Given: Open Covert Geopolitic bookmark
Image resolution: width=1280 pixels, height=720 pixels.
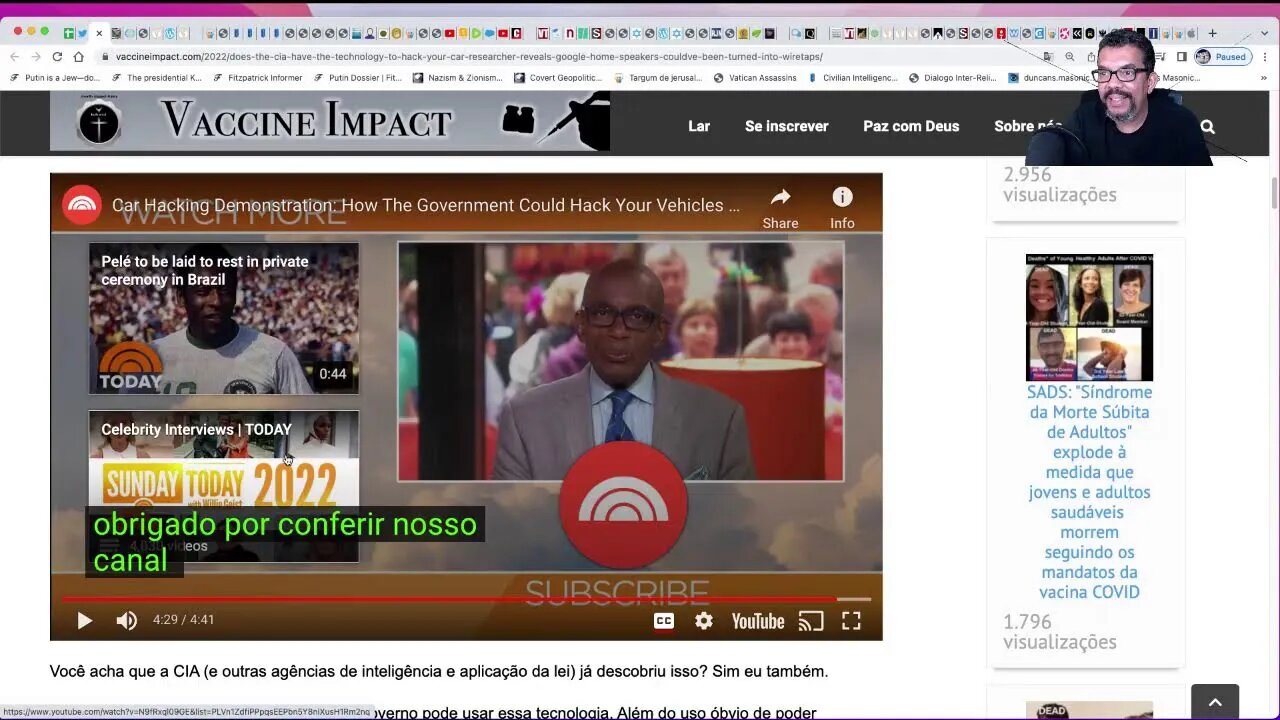Looking at the screenshot, I should point(558,78).
